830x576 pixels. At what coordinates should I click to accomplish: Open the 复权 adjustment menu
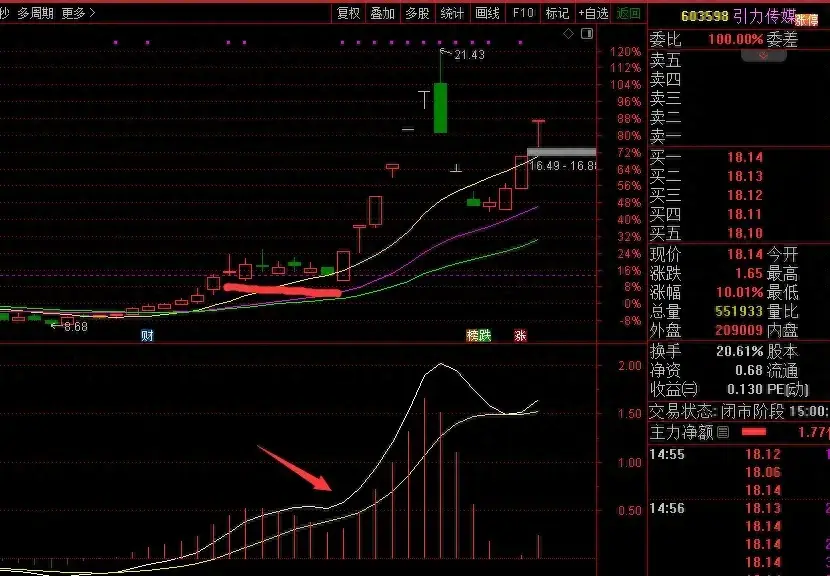click(348, 13)
